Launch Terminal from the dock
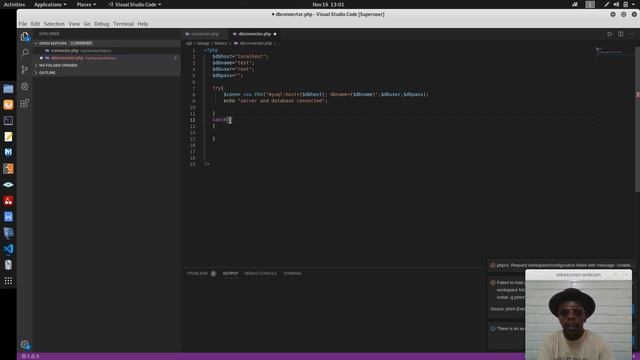Image resolution: width=640 pixels, height=360 pixels. 8,120
